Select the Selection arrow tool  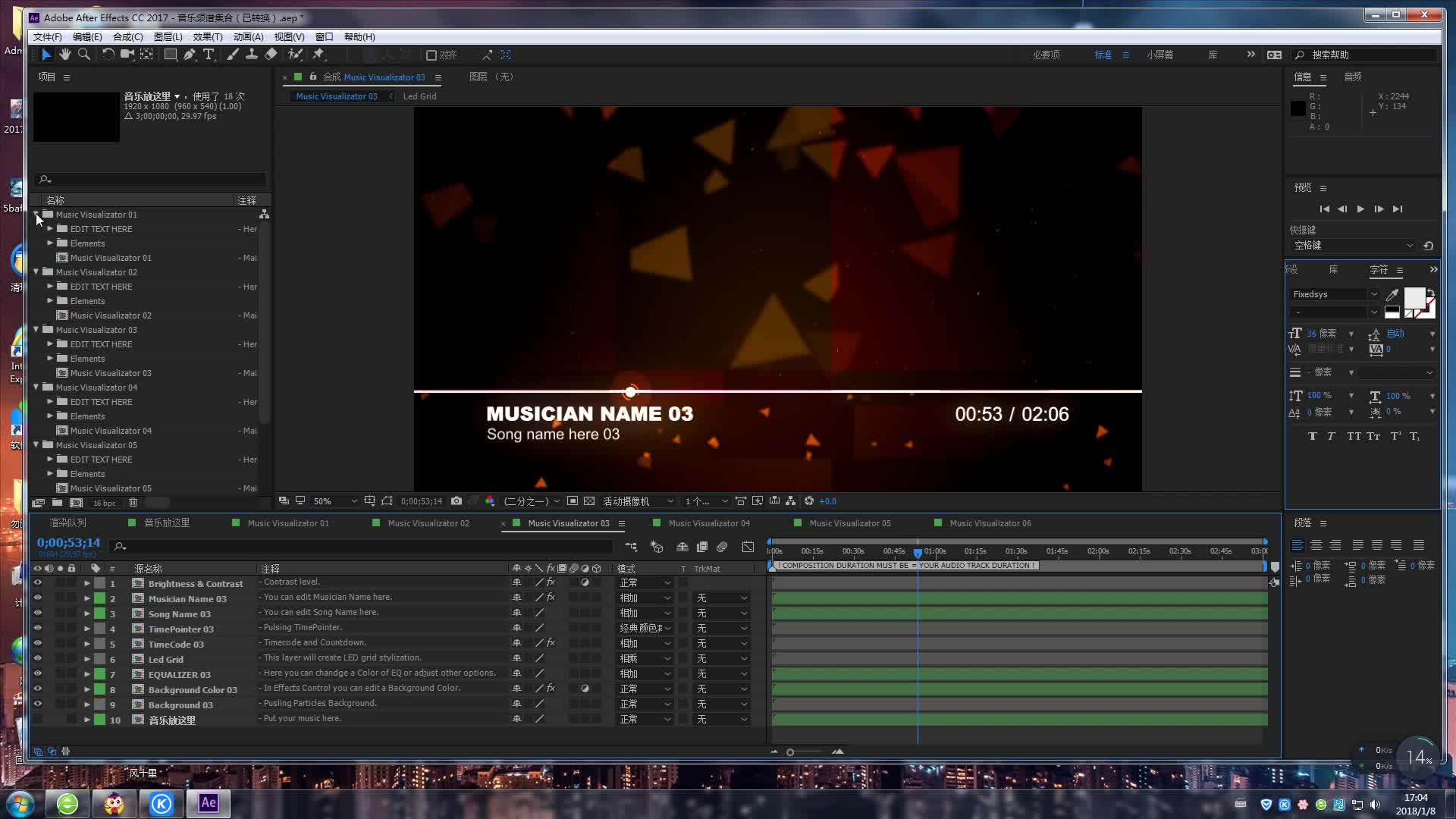(45, 55)
